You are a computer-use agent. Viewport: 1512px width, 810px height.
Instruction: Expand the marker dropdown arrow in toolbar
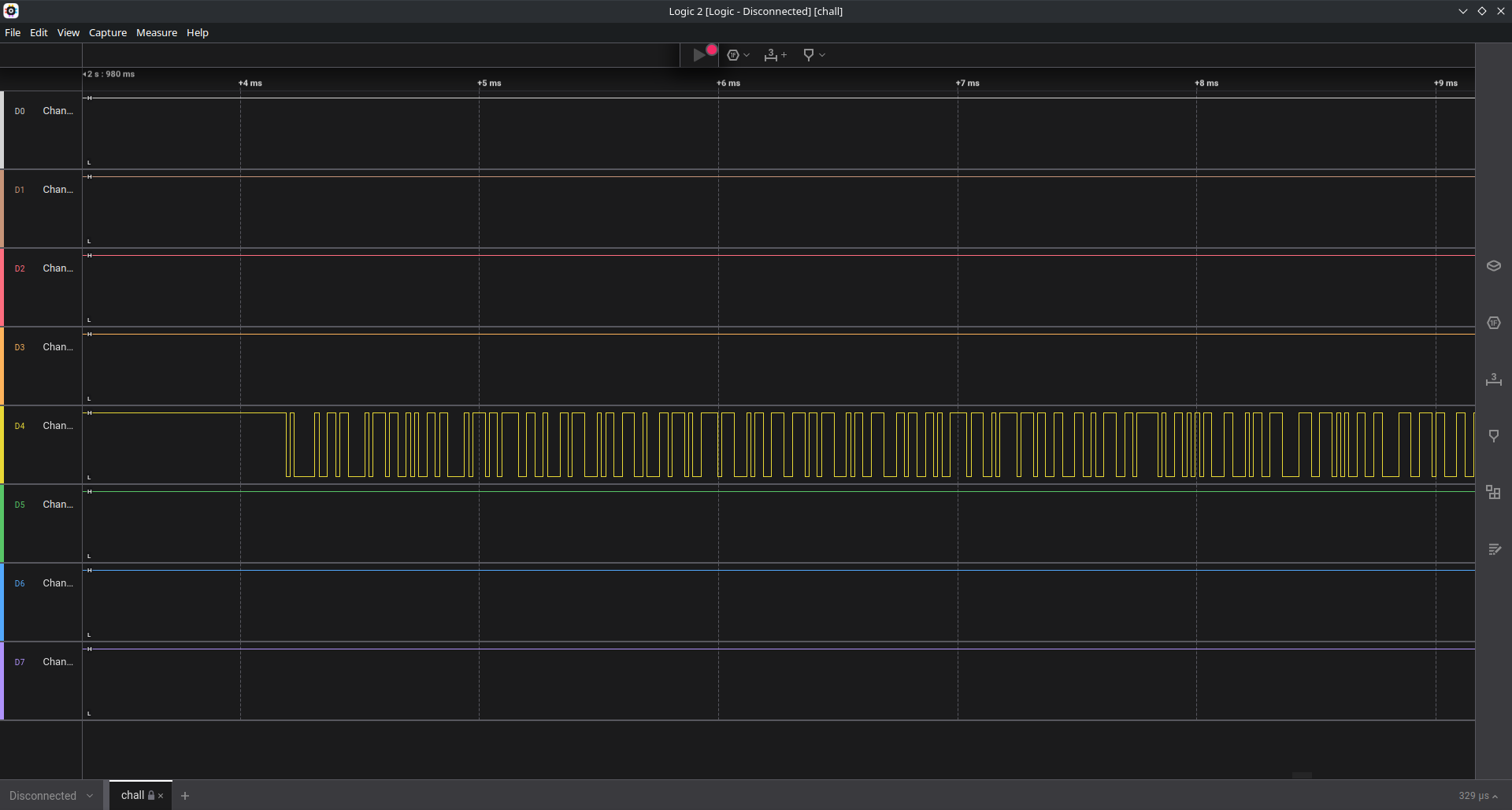822,55
